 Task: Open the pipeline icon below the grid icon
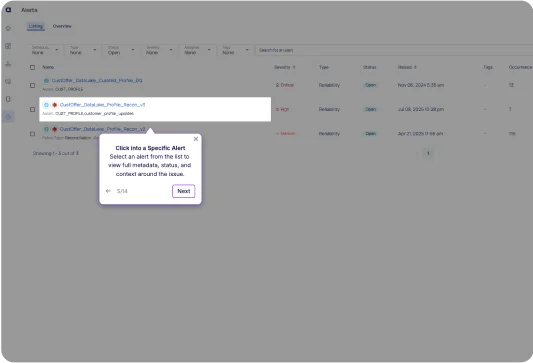tap(8, 64)
